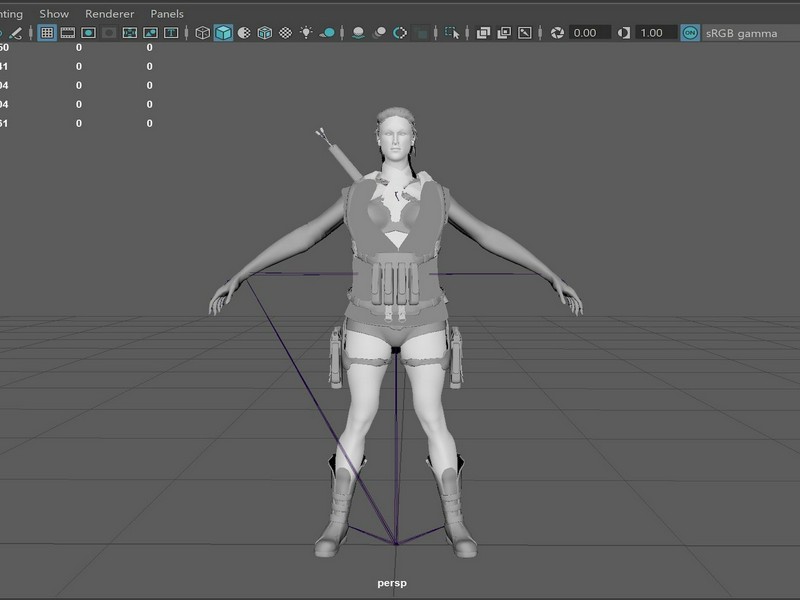Screen dimensions: 800x600
Task: Click the grayed-out Gate Mask icon
Action: click(109, 33)
